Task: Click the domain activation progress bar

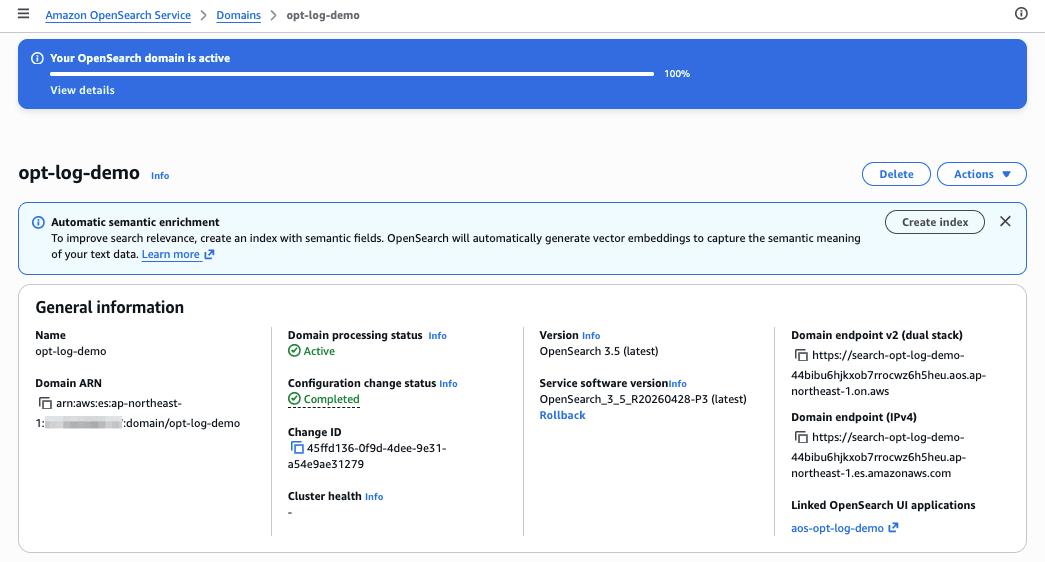Action: 352,74
